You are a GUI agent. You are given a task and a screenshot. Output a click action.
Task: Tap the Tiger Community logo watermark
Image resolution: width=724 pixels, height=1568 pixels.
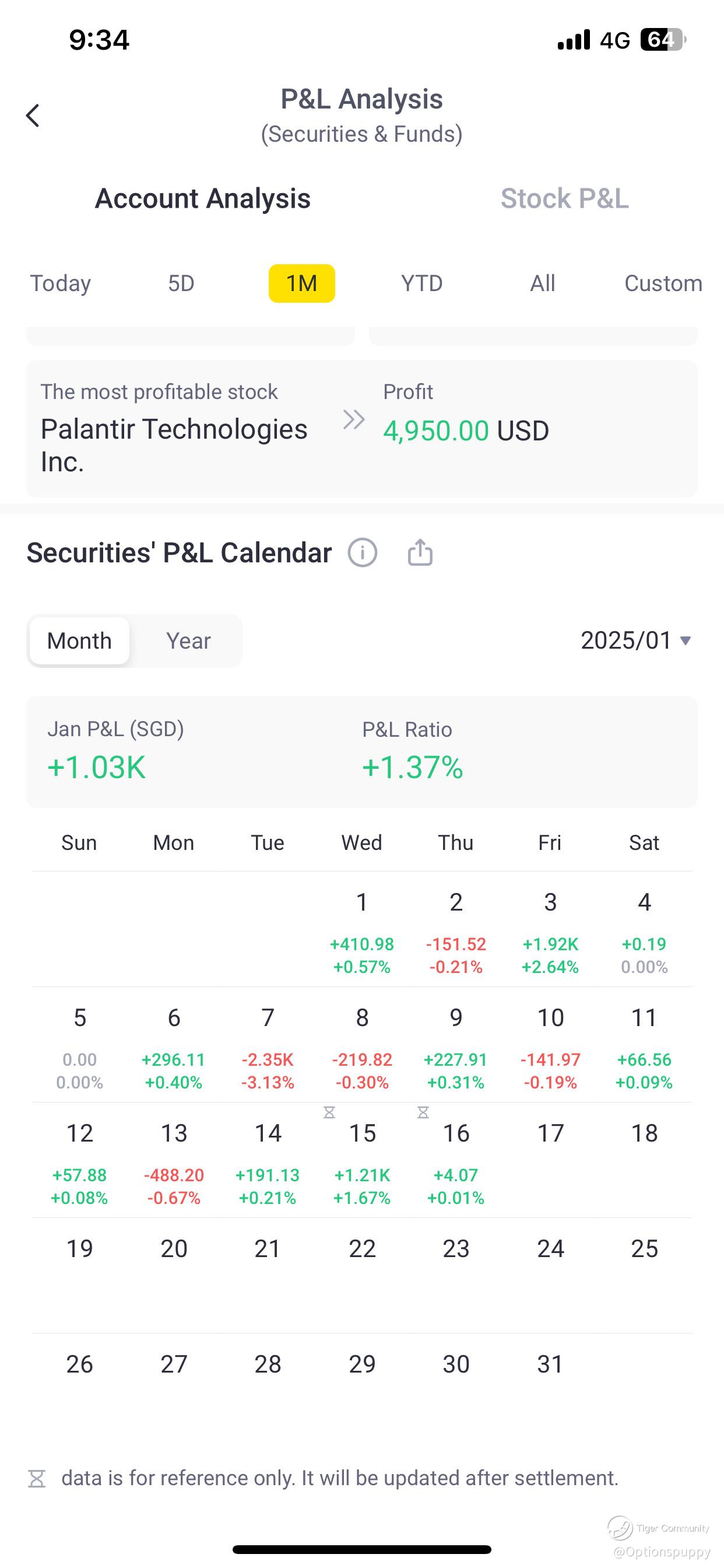[621, 1528]
